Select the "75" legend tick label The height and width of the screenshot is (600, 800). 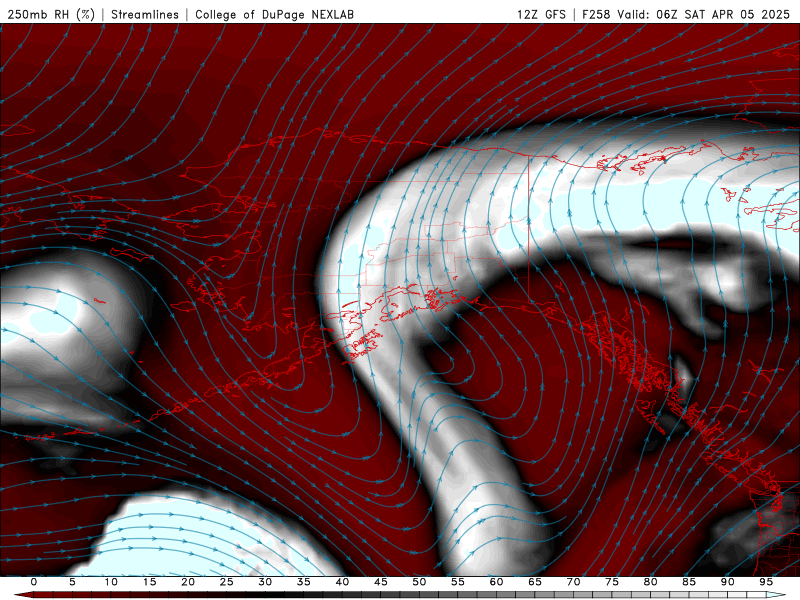(612, 582)
